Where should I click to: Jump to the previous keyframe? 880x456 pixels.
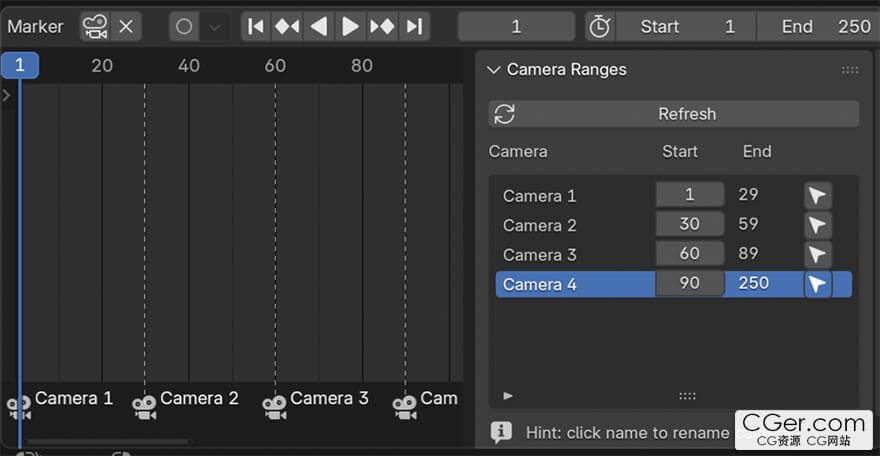[x=287, y=27]
